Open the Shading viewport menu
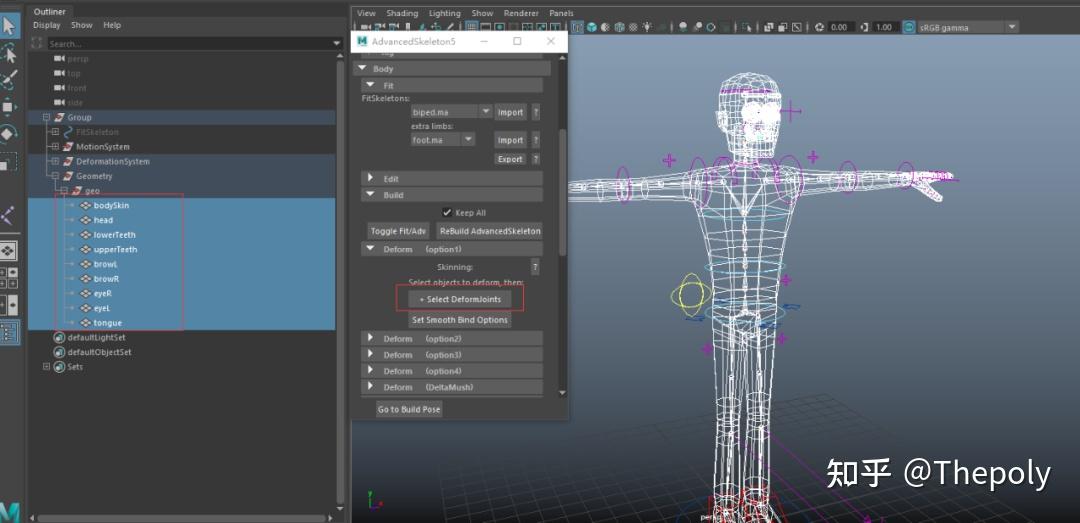 [402, 13]
